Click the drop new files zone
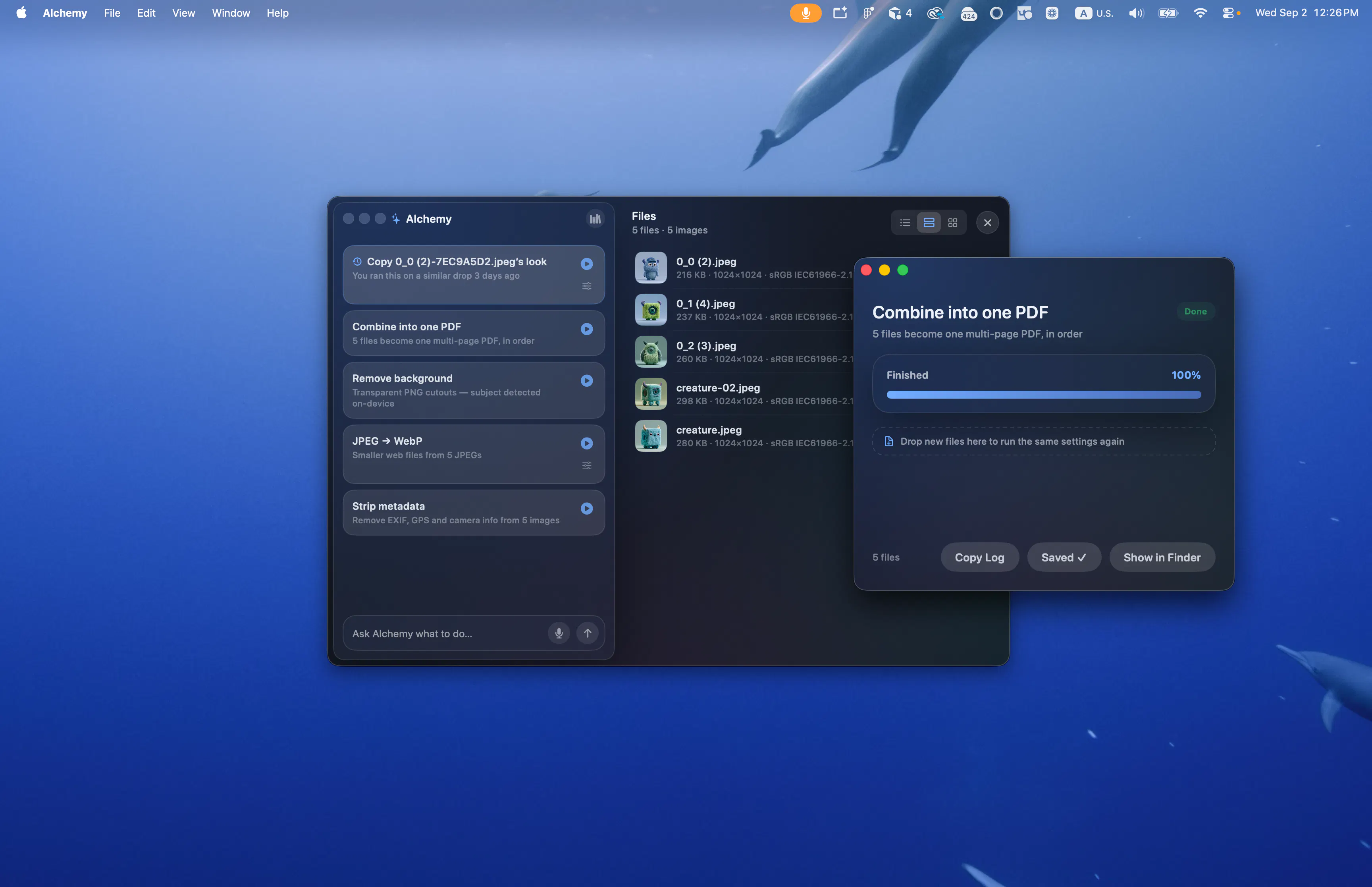This screenshot has width=1372, height=887. (1043, 441)
